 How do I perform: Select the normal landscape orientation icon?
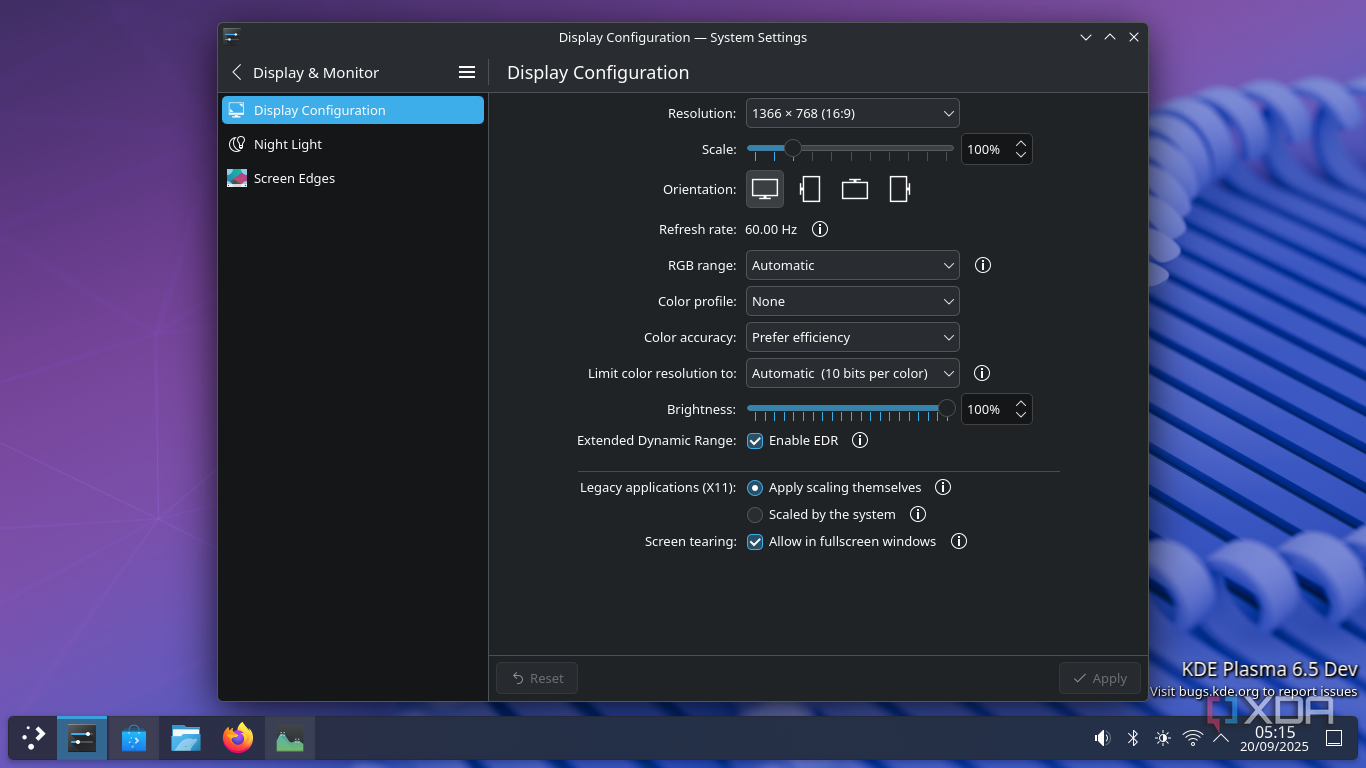[765, 189]
